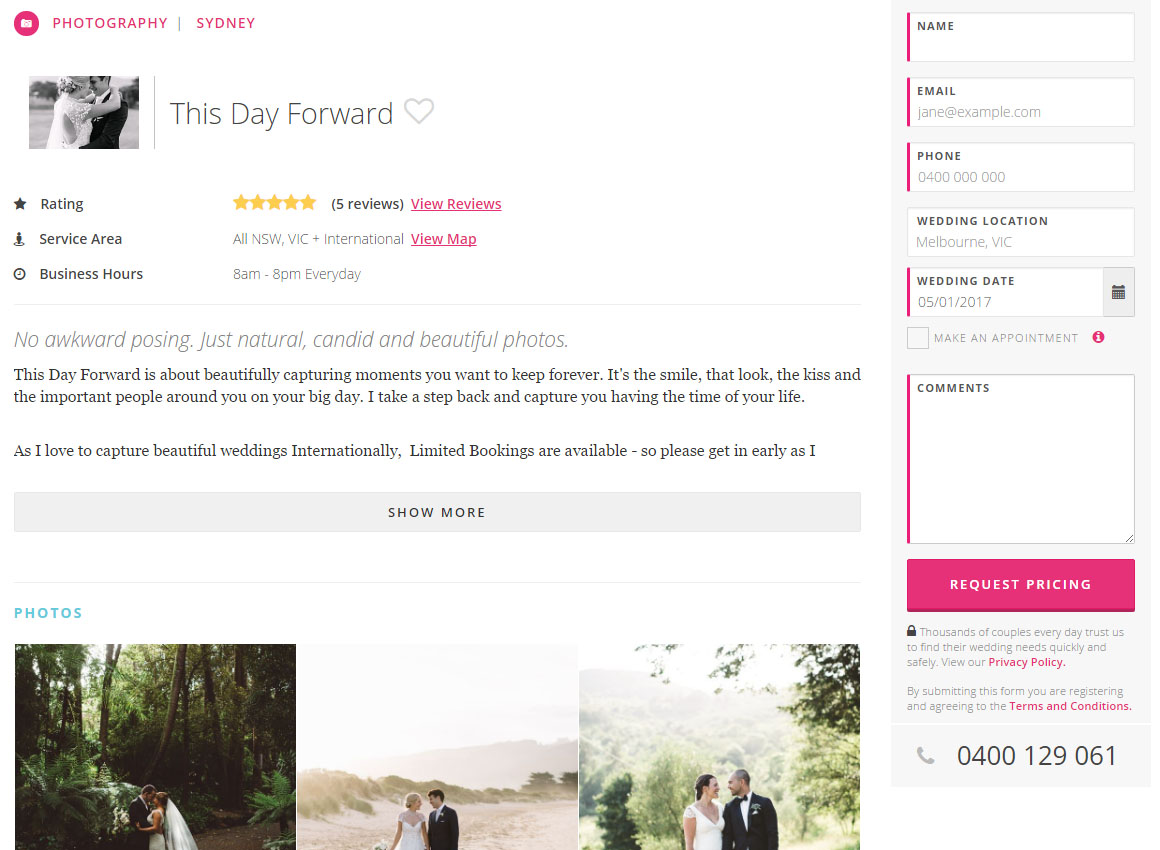Click the clock icon beside Business Hours

coord(20,274)
